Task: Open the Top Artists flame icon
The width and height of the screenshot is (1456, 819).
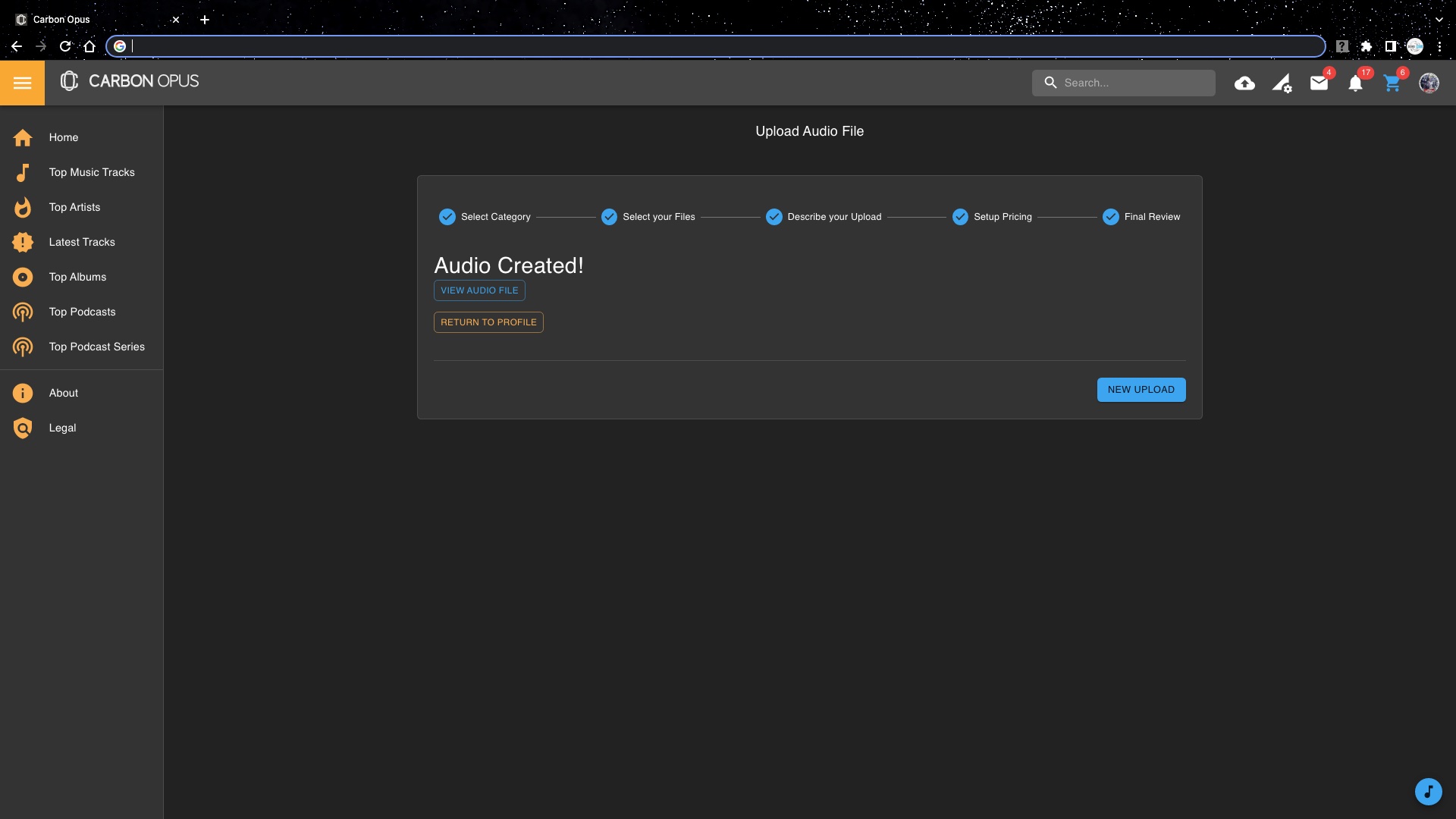Action: 23,207
